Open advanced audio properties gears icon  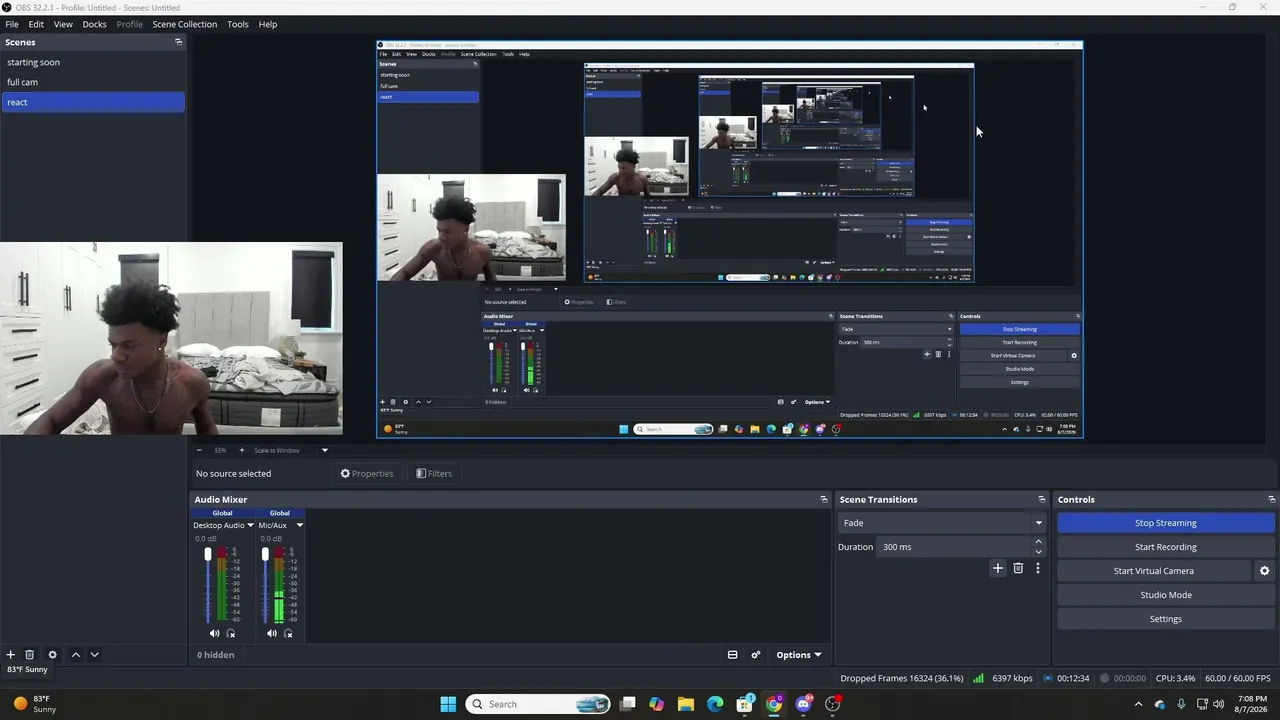tap(756, 655)
